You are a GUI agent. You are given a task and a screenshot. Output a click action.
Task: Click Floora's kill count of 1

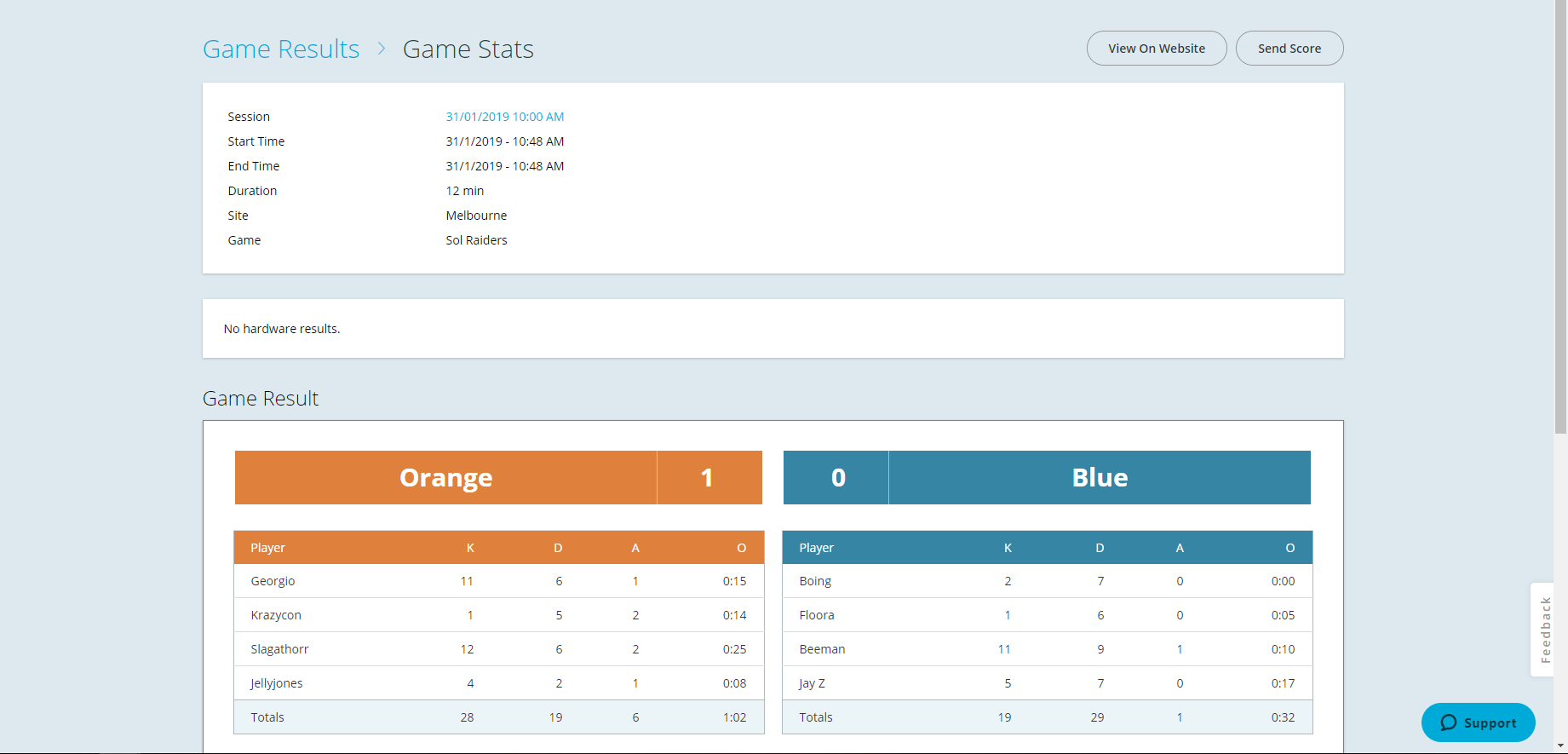[x=1008, y=615]
